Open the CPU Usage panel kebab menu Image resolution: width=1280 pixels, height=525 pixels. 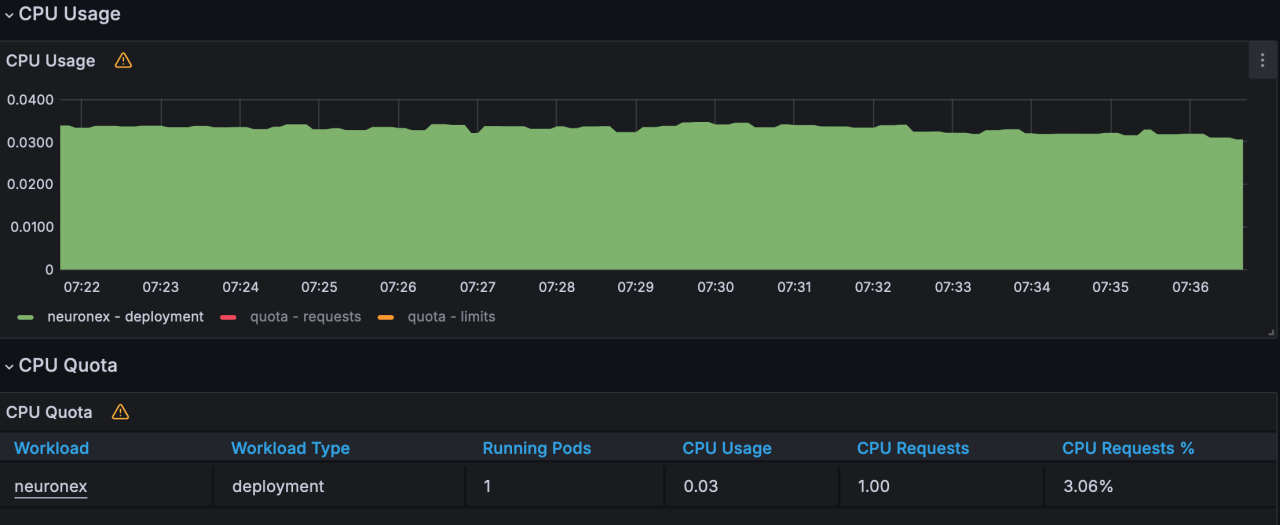pos(1262,60)
